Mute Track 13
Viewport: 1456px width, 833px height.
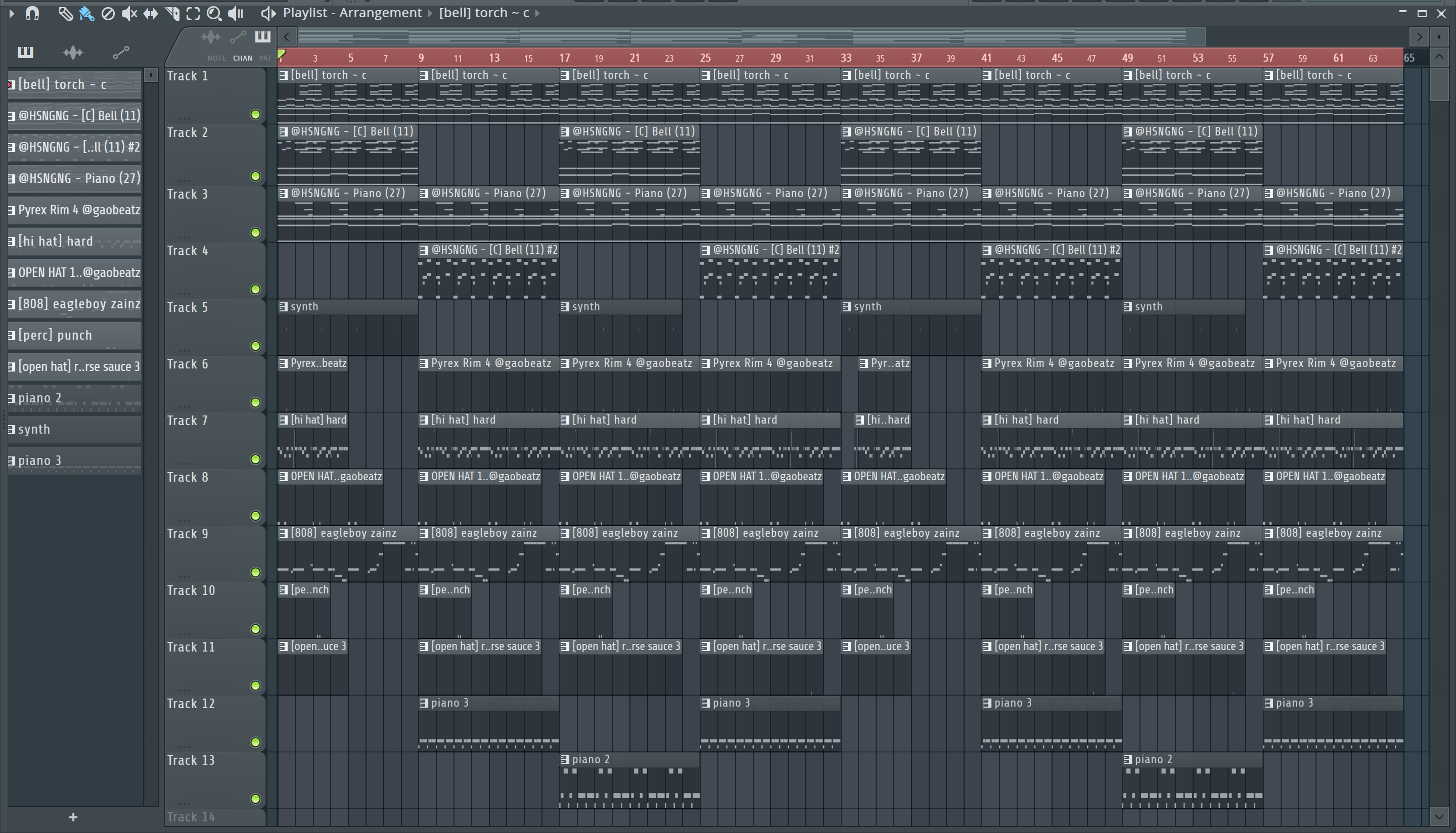(256, 799)
